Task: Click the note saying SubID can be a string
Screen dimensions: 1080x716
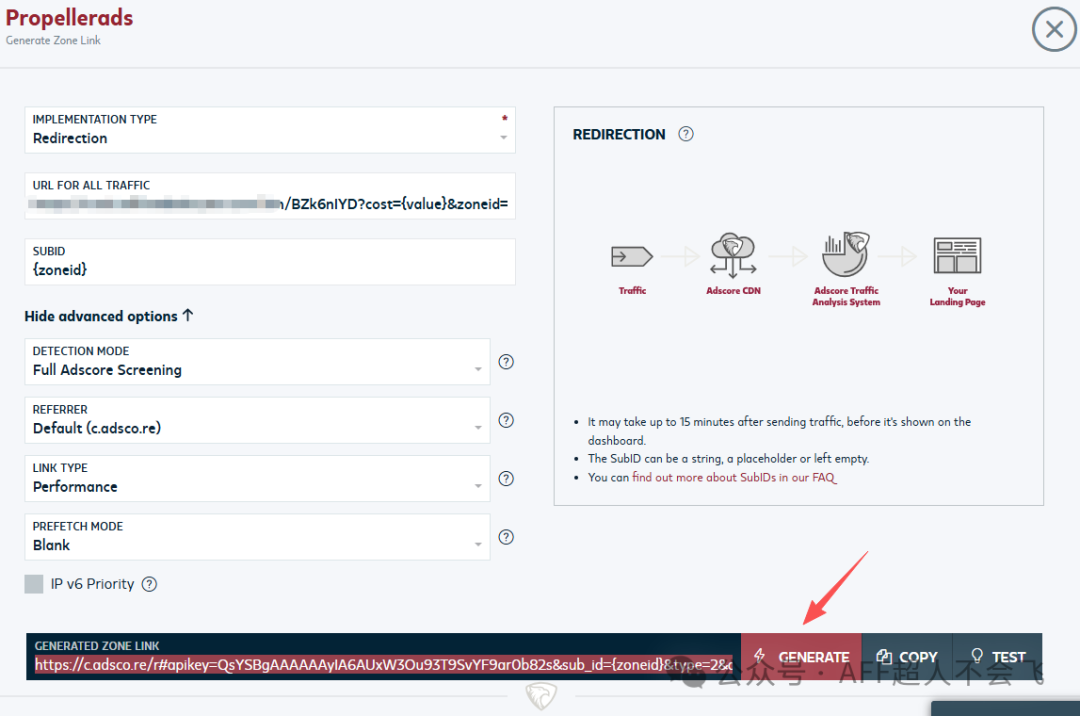Action: [x=728, y=459]
